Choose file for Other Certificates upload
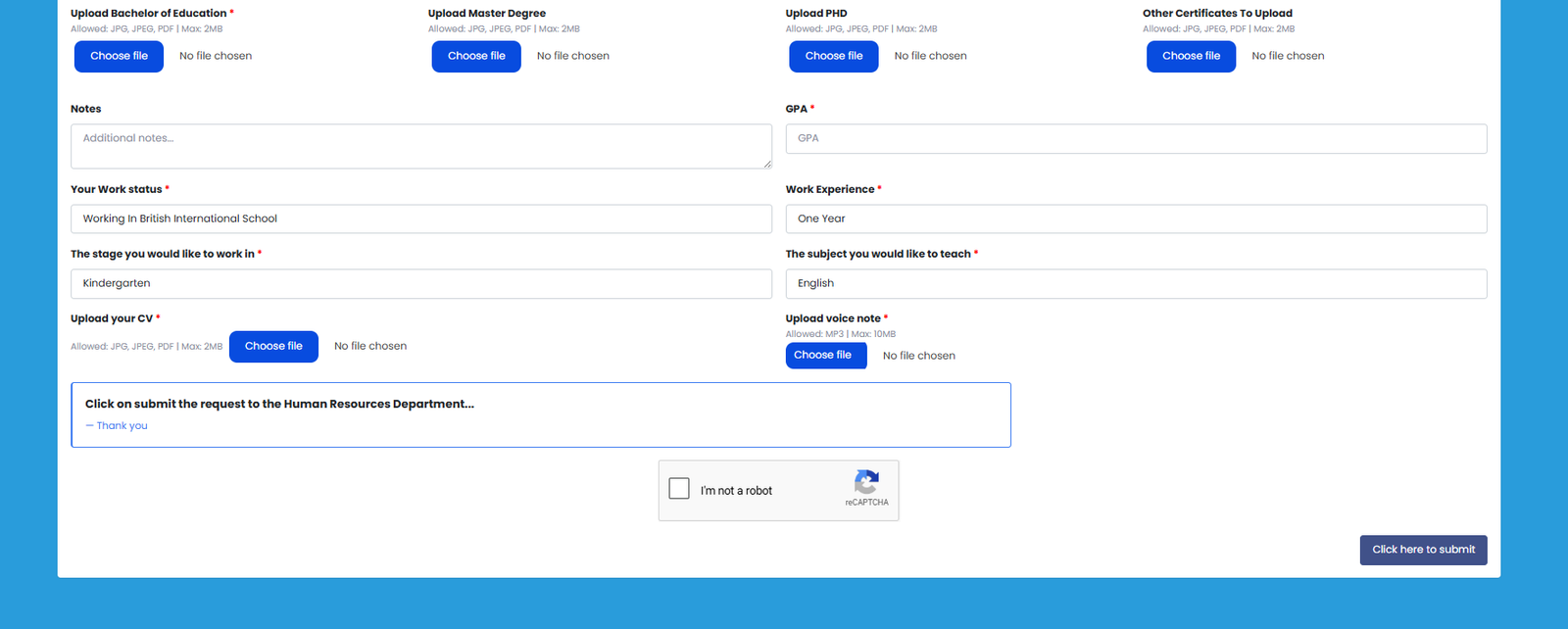This screenshot has height=629, width=1568. (x=1191, y=56)
